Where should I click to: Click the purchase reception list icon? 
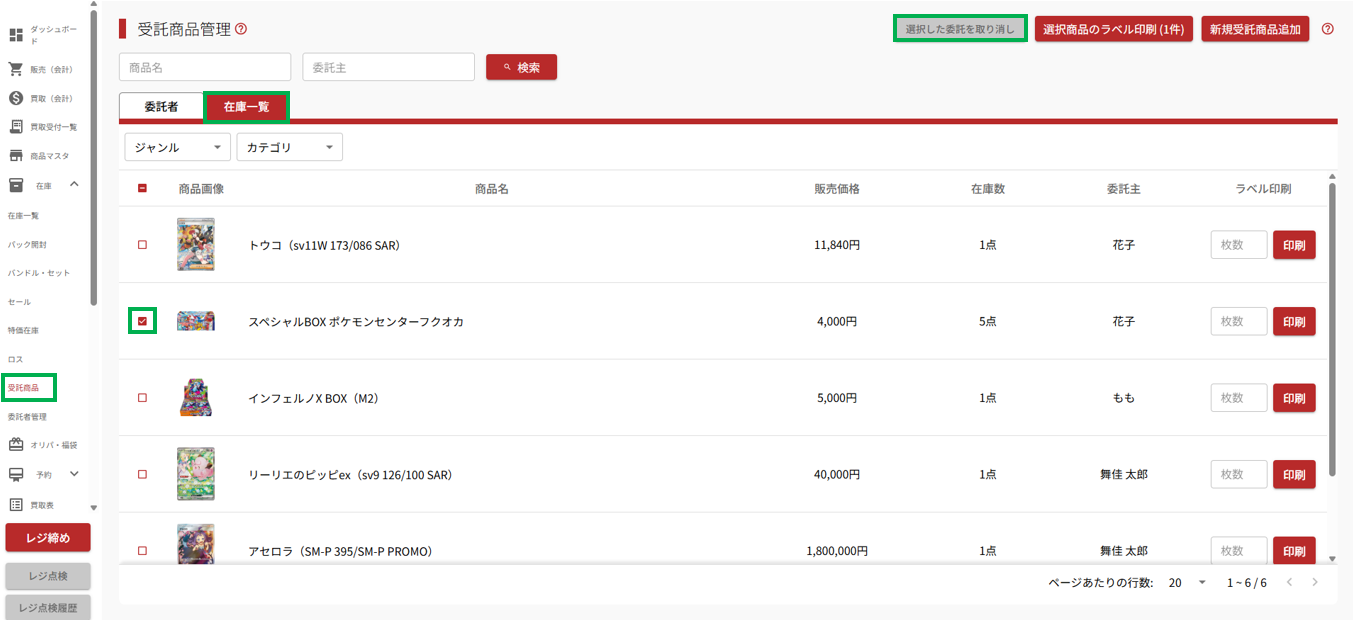[x=16, y=127]
